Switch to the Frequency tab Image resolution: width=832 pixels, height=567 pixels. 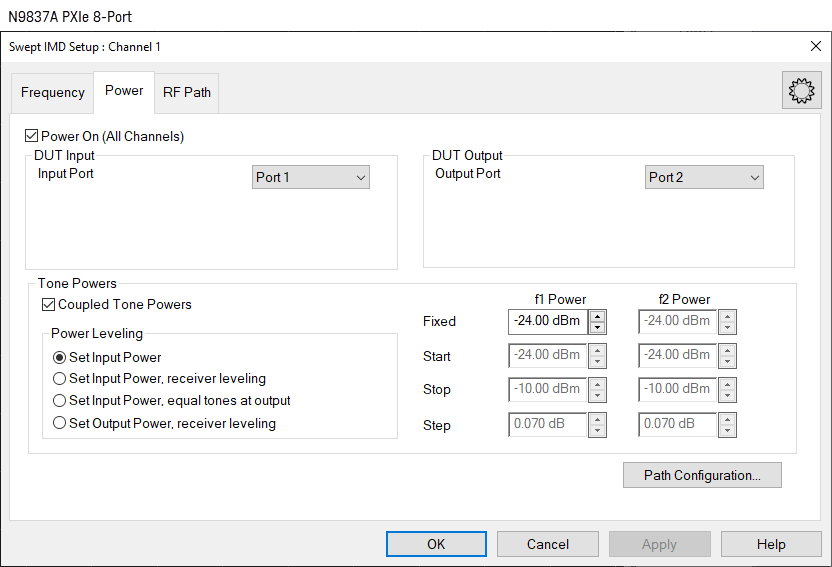(52, 92)
